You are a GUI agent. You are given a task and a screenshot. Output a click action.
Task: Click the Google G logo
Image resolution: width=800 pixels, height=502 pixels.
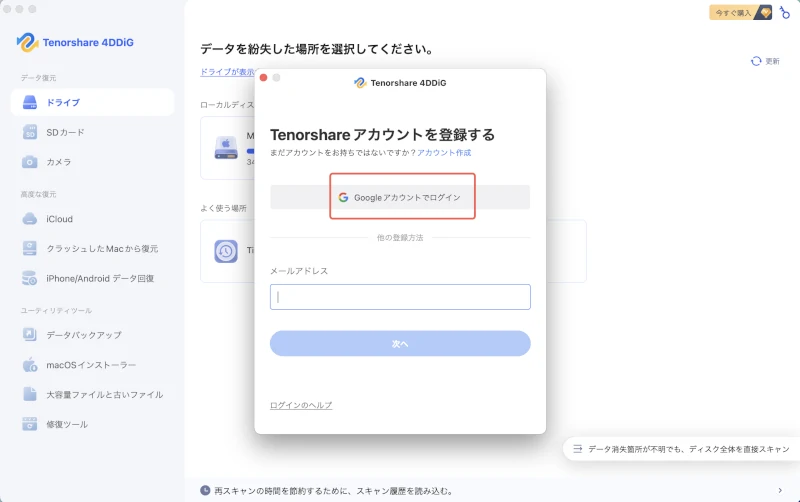coord(343,197)
